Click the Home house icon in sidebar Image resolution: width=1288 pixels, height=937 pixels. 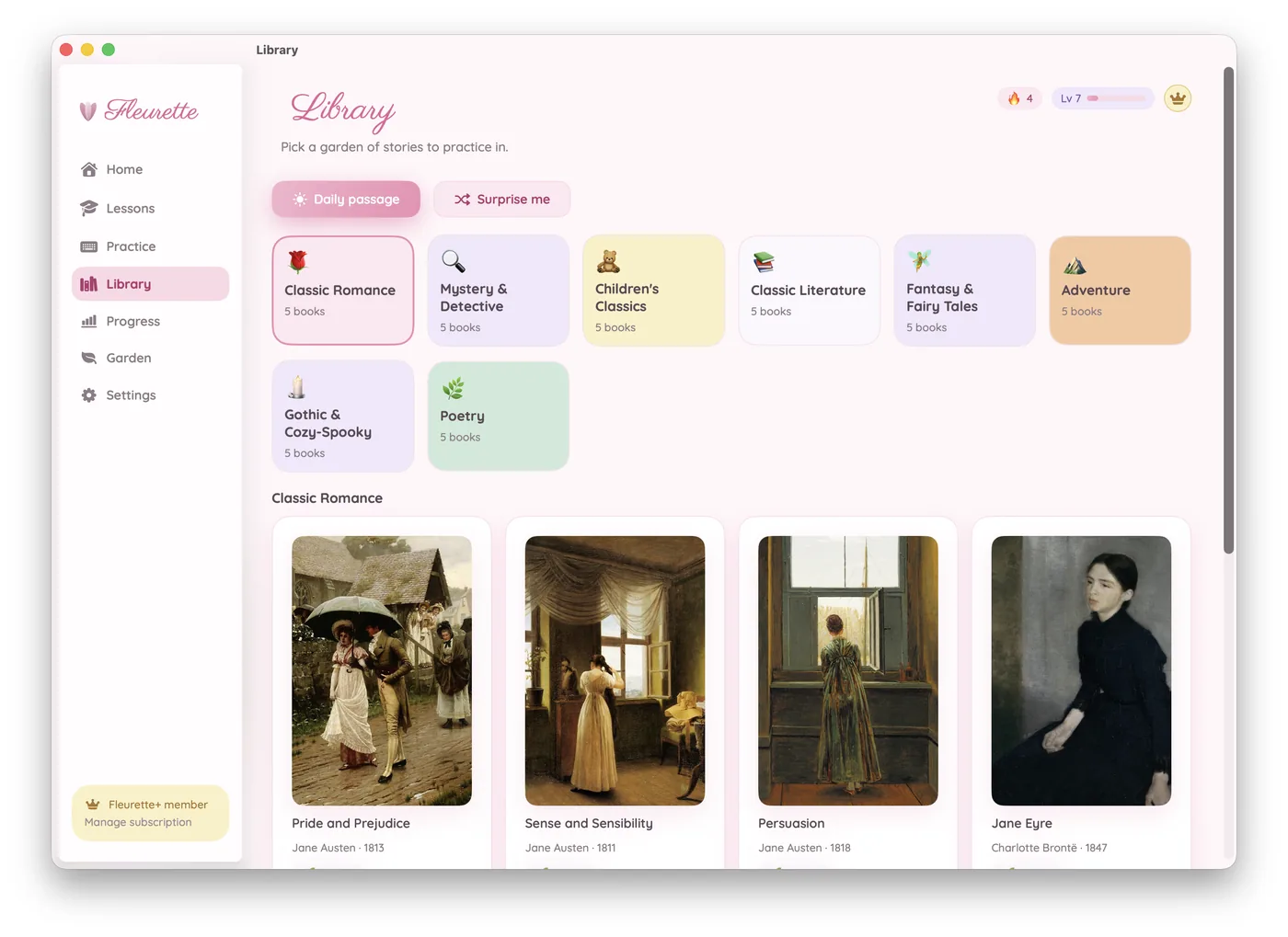pos(89,169)
